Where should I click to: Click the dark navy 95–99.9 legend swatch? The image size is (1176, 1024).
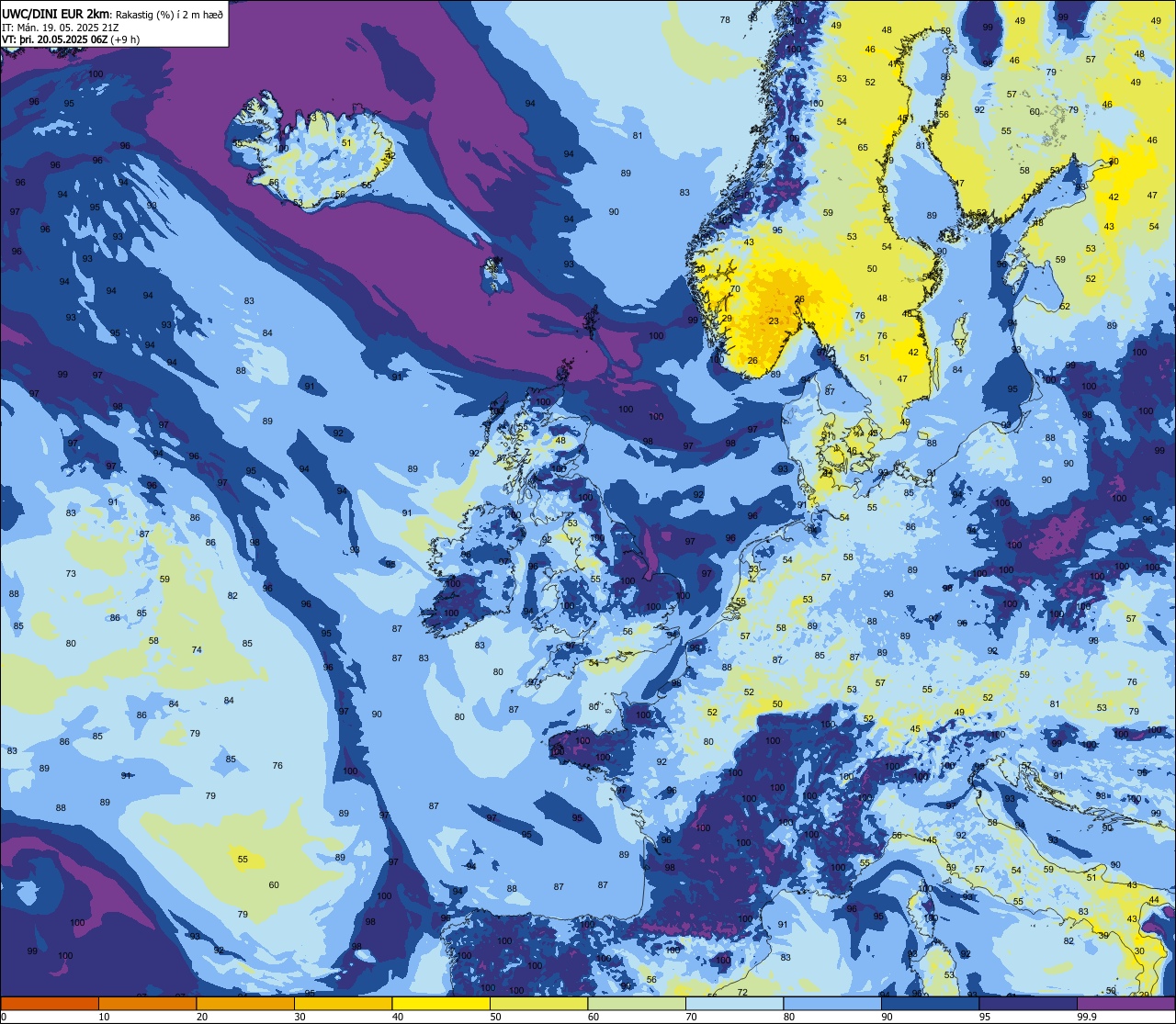(x=1028, y=1004)
